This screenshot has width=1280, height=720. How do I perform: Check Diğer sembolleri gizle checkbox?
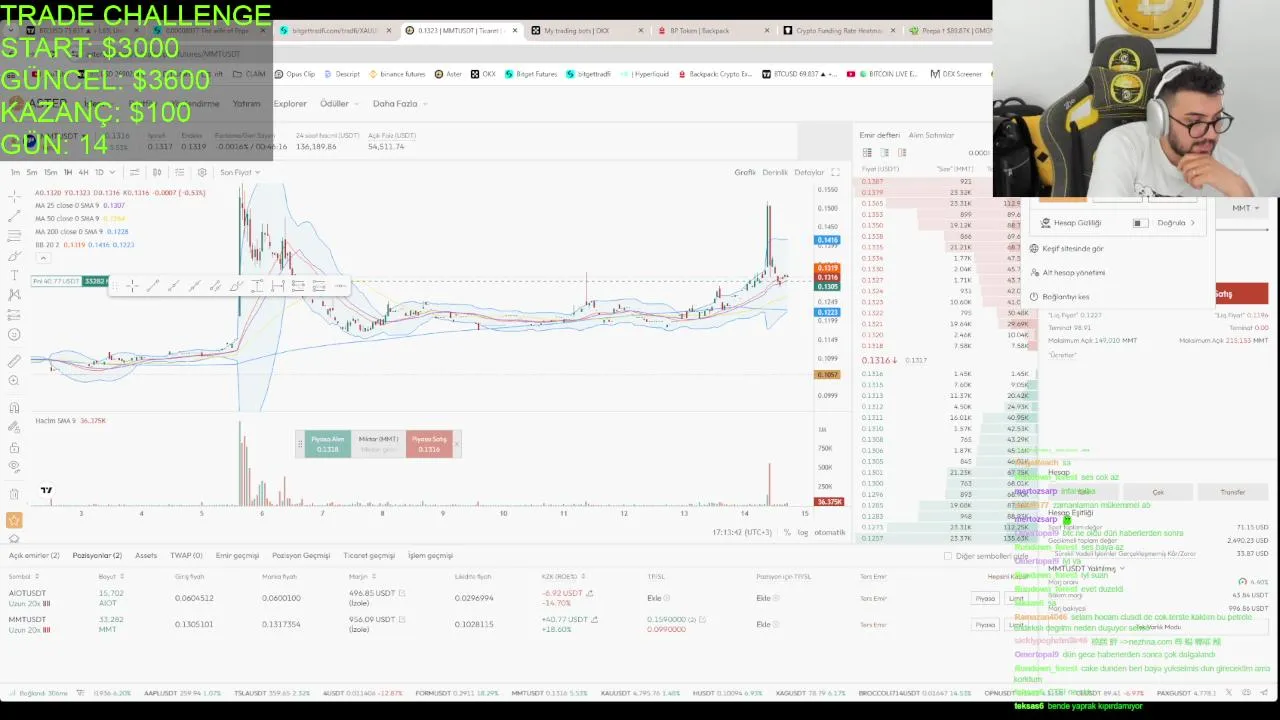tap(948, 556)
